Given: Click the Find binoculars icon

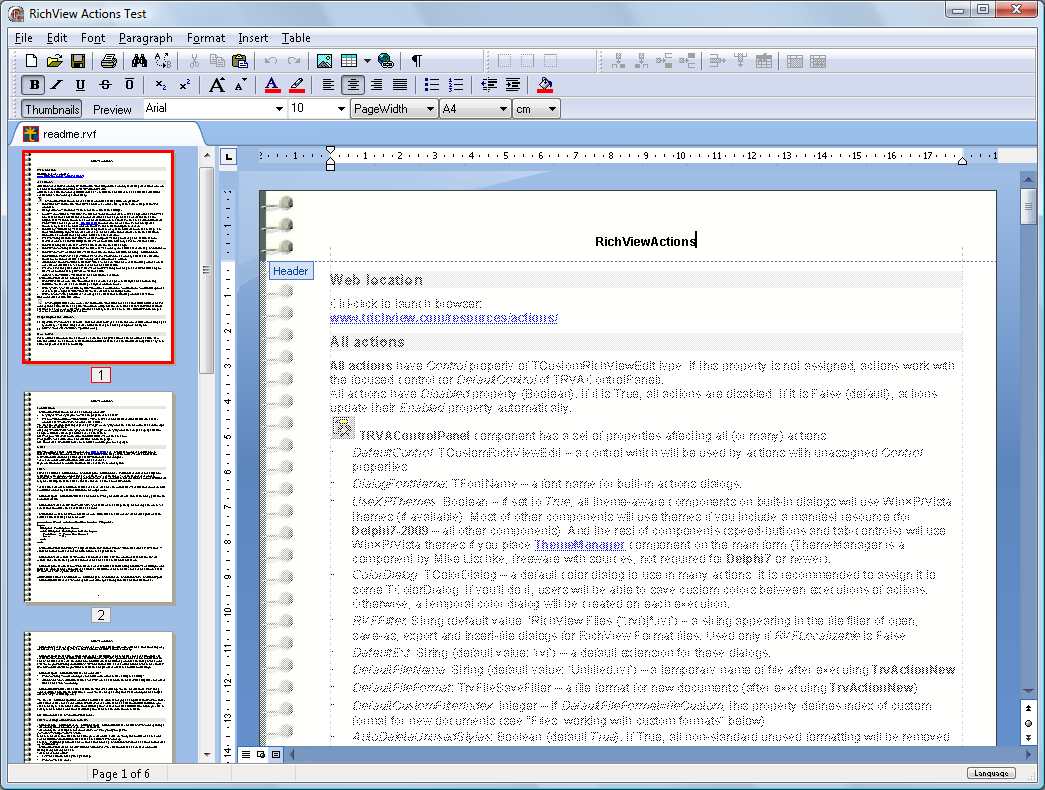Looking at the screenshot, I should pos(140,61).
